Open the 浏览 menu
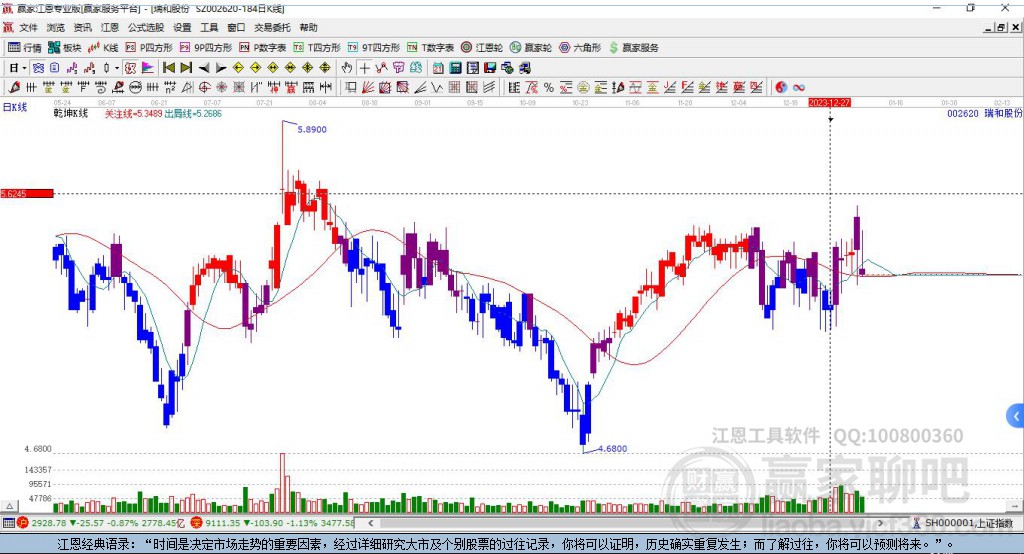This screenshot has height=554, width=1024. [56, 27]
